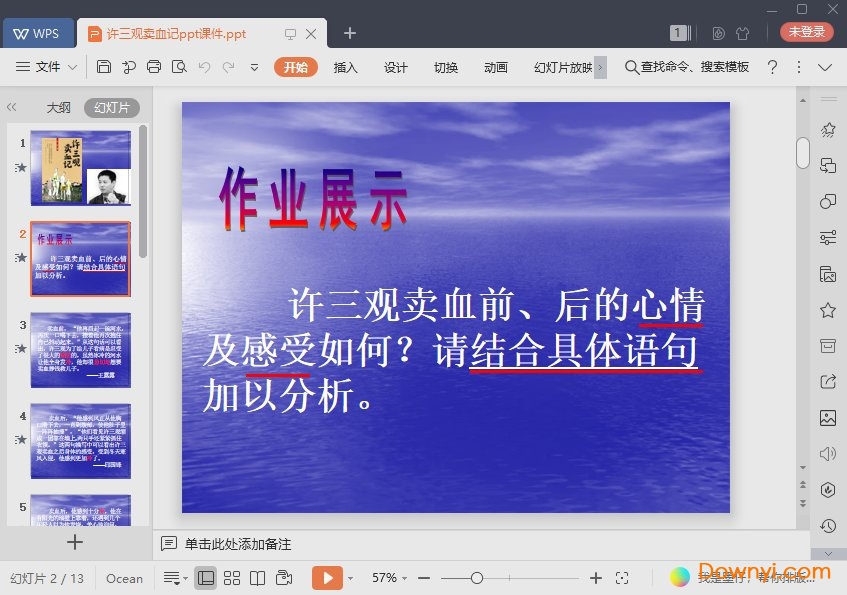Viewport: 847px width, 595px height.
Task: Open the 设计 ribbon tab
Action: click(x=396, y=67)
